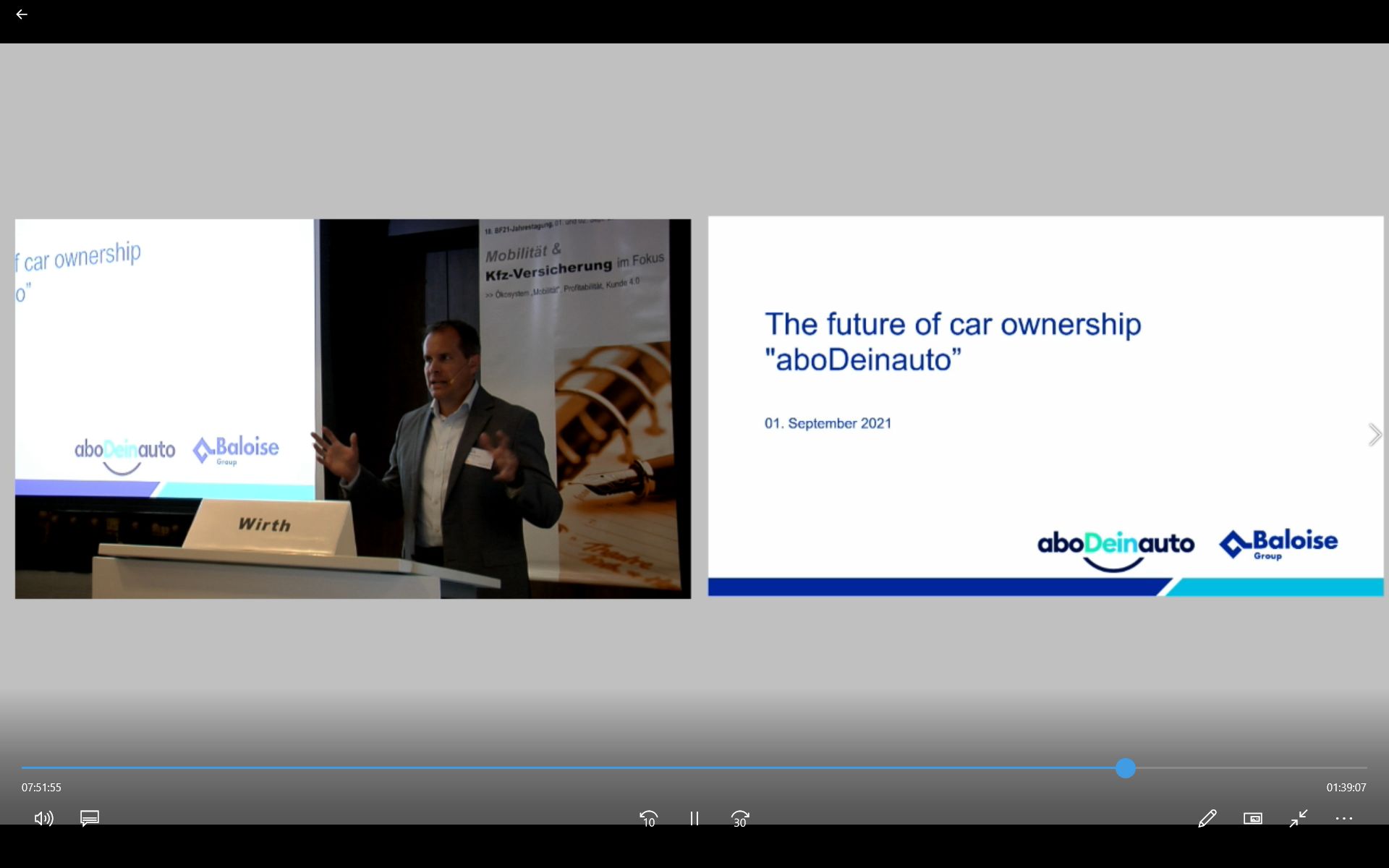Click the elapsed time 07:51:55 label
1389x868 pixels.
[41, 787]
